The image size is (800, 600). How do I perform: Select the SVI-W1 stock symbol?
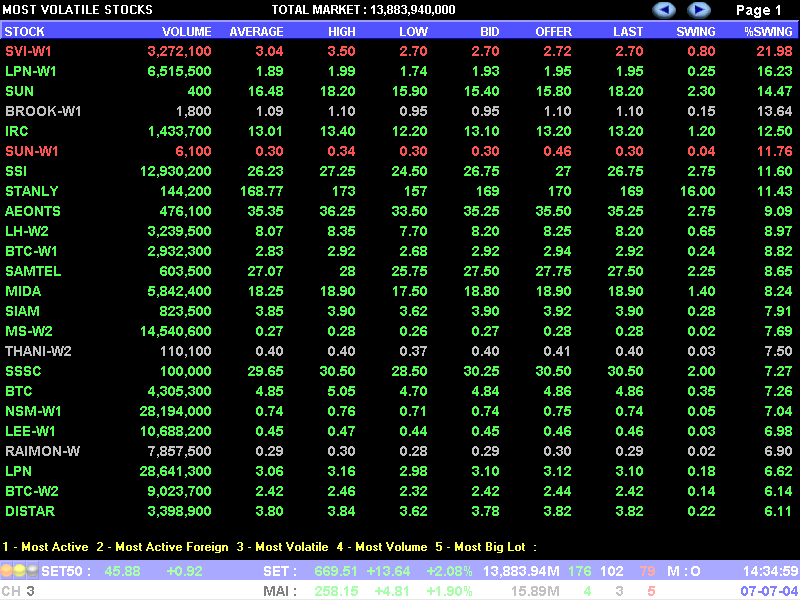(x=29, y=52)
